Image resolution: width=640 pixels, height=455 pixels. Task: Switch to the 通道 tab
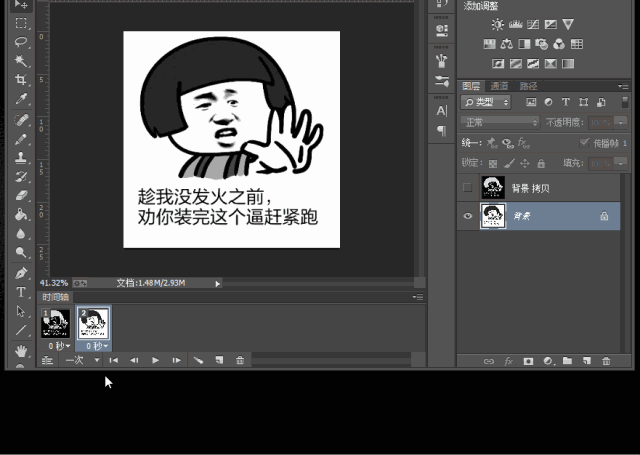click(499, 86)
